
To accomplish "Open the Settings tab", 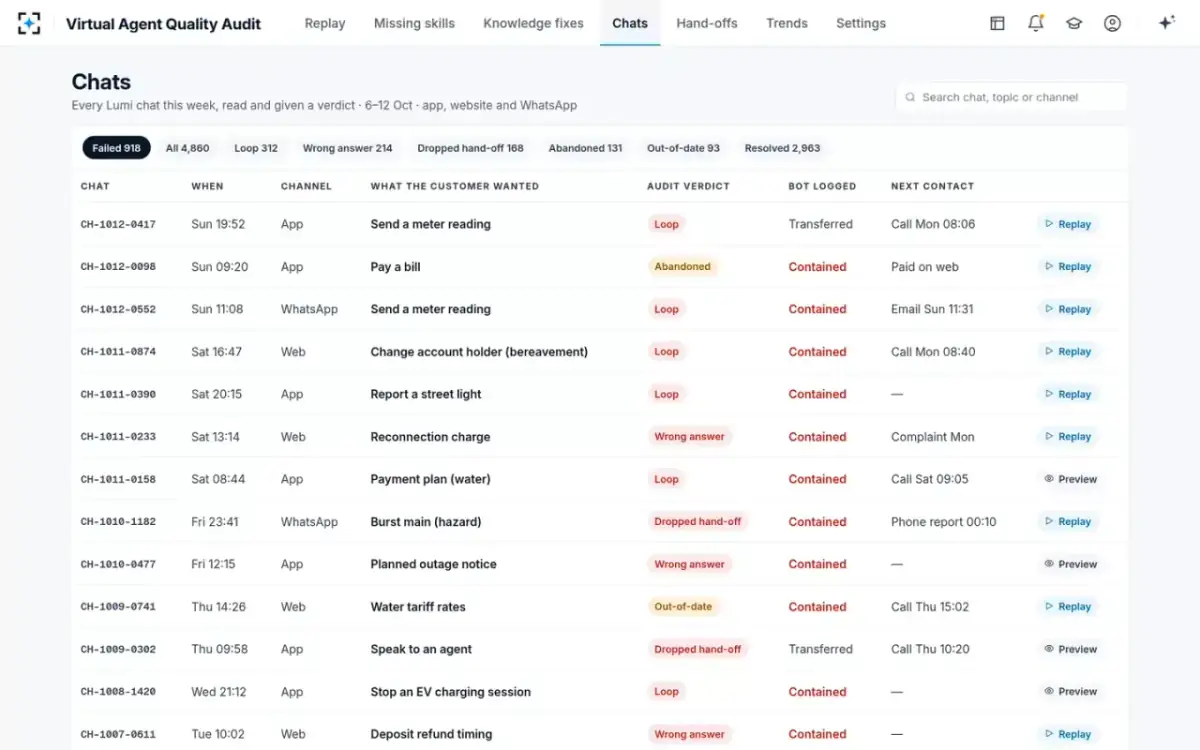I will (x=861, y=23).
